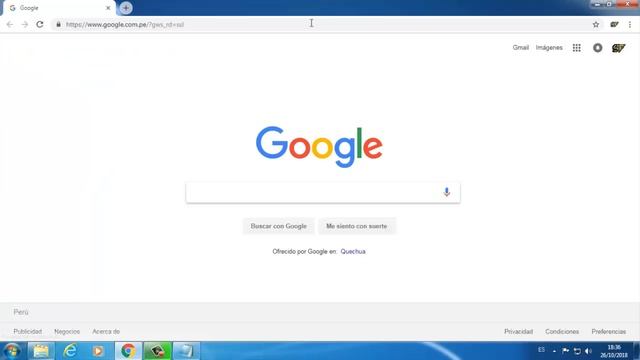The width and height of the screenshot is (640, 360).
Task: Show hidden system tray icons
Action: (554, 351)
